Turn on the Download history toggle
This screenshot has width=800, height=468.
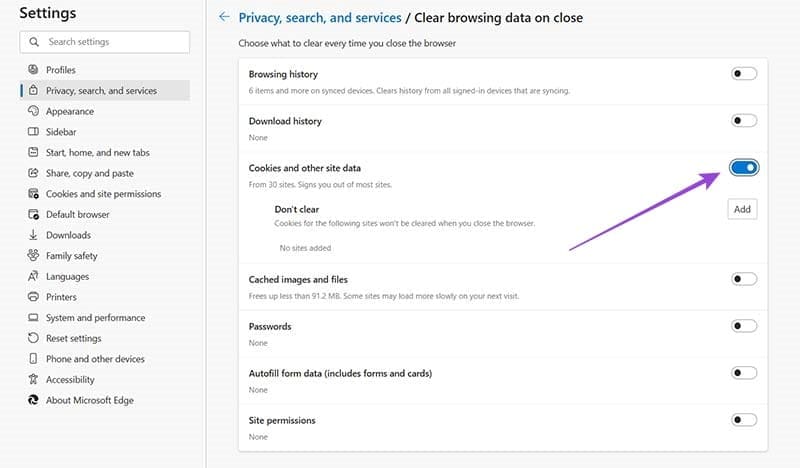(744, 121)
